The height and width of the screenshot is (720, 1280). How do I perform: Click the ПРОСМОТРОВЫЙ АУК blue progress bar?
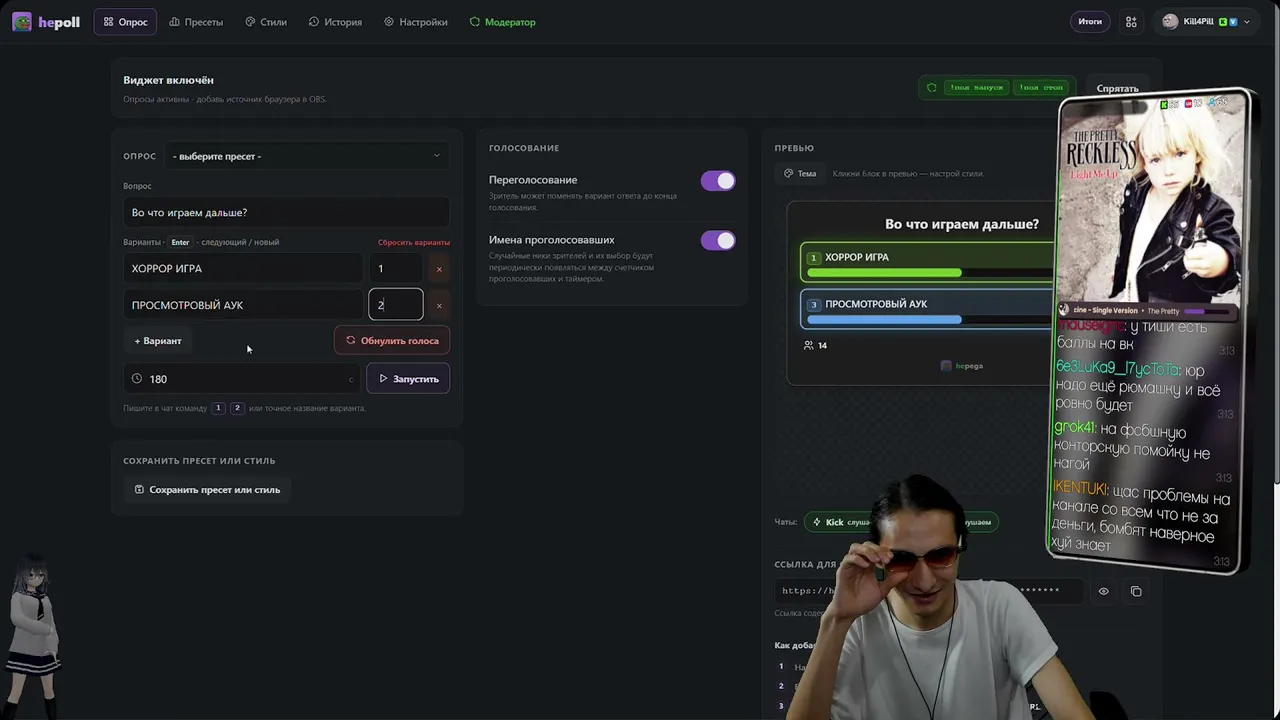tap(884, 320)
